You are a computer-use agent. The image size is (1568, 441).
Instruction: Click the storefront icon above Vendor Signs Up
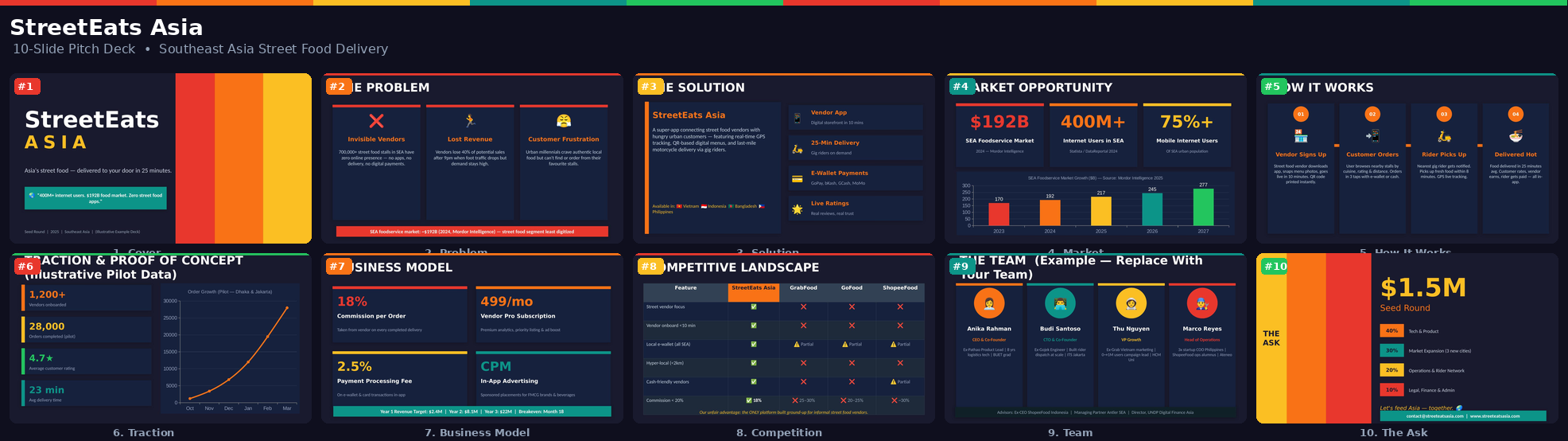[x=1301, y=136]
